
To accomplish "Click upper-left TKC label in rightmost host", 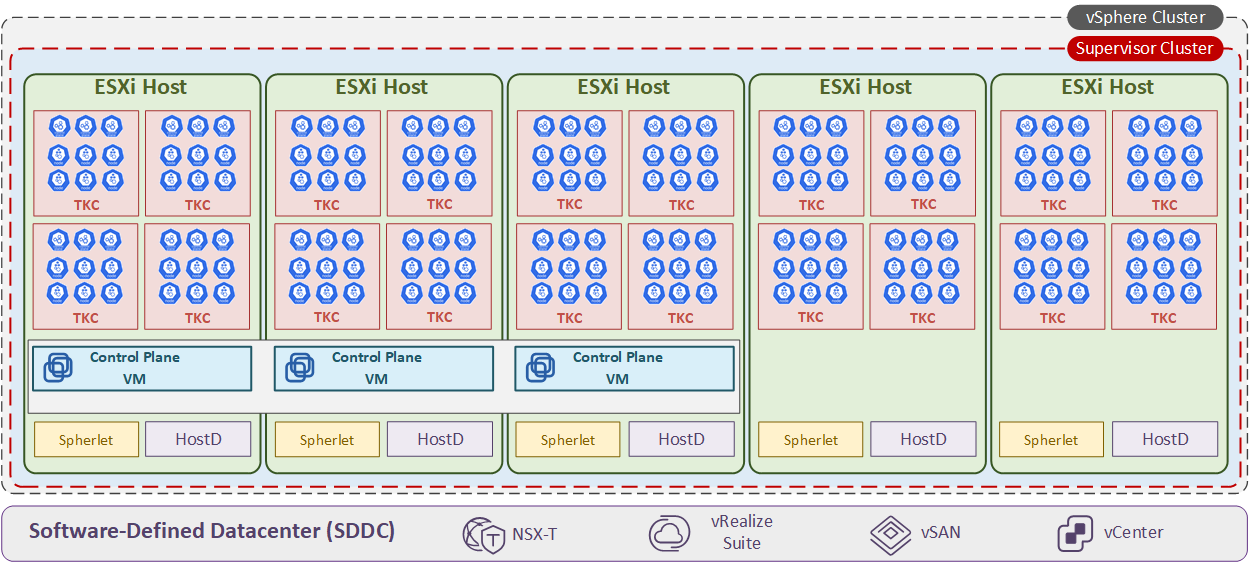I will [1053, 205].
